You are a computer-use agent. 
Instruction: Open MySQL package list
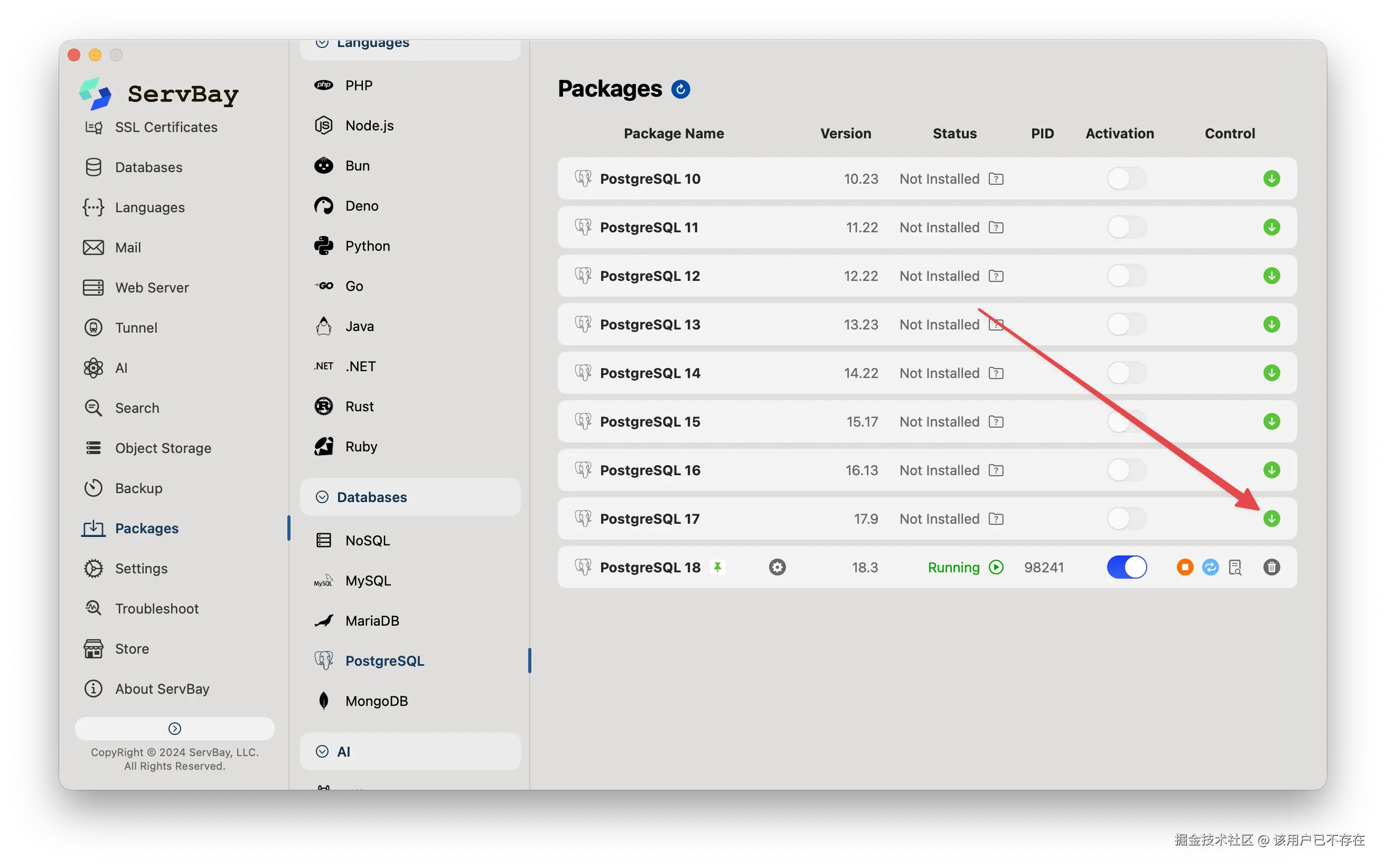368,580
